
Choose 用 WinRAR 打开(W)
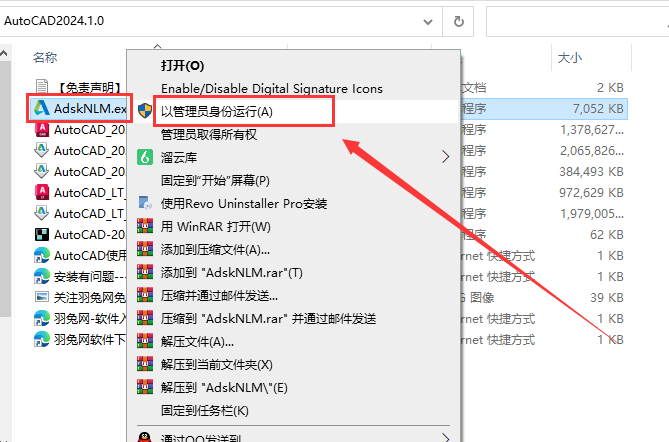tap(215, 227)
